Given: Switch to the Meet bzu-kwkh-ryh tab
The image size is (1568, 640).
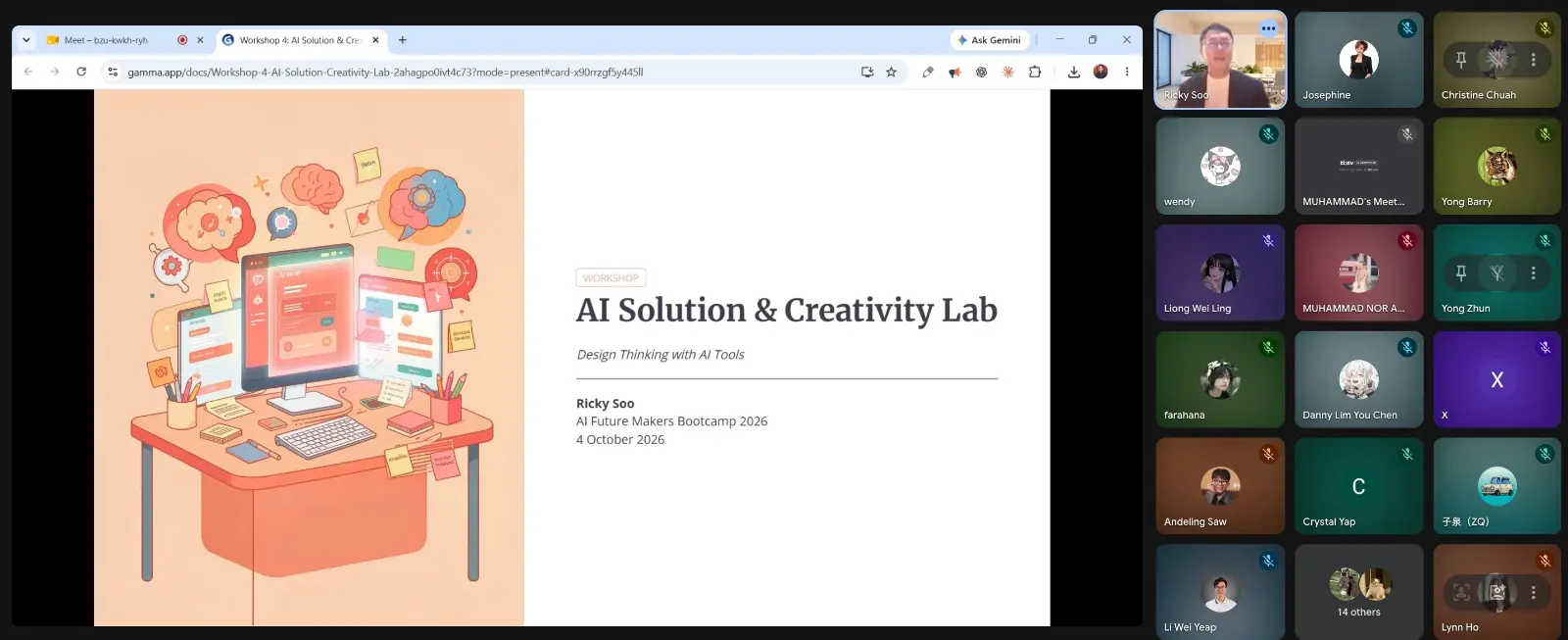Looking at the screenshot, I should point(106,40).
